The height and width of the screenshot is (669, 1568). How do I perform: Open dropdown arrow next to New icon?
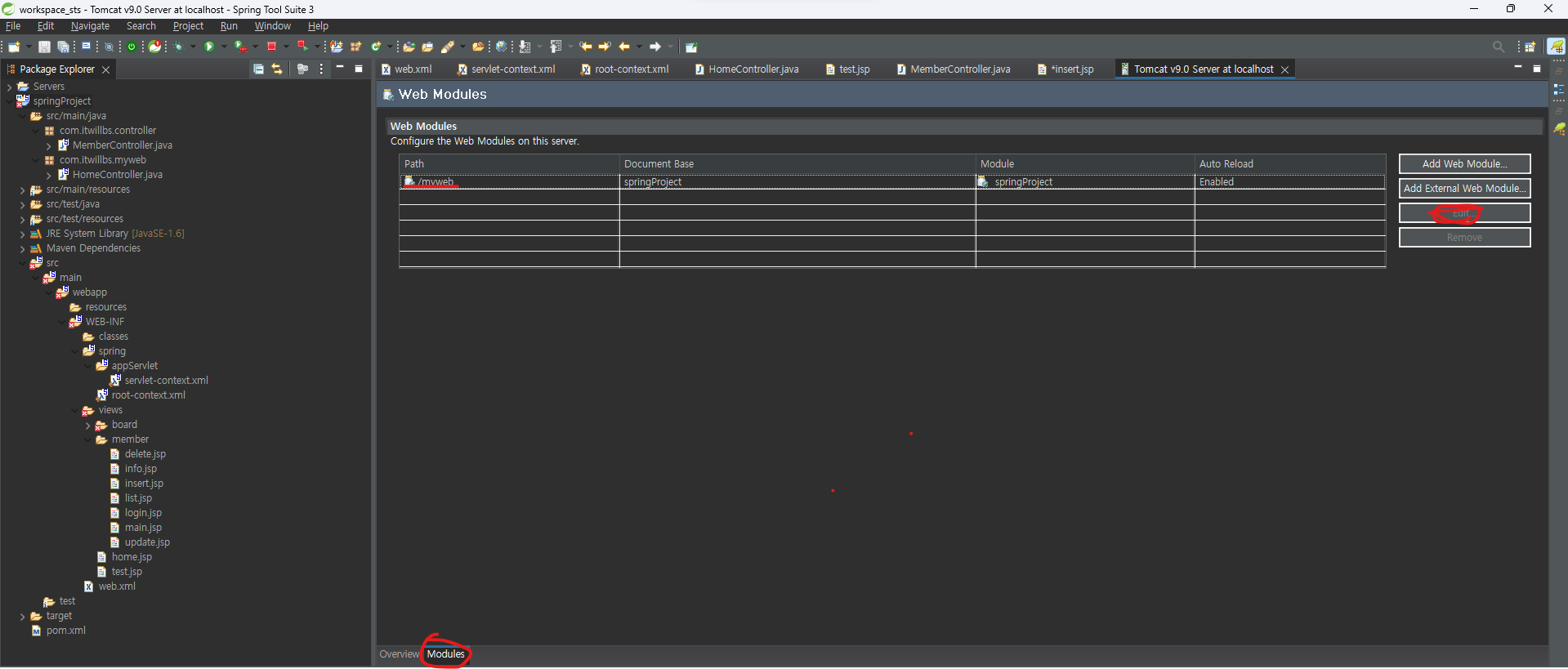click(x=29, y=47)
